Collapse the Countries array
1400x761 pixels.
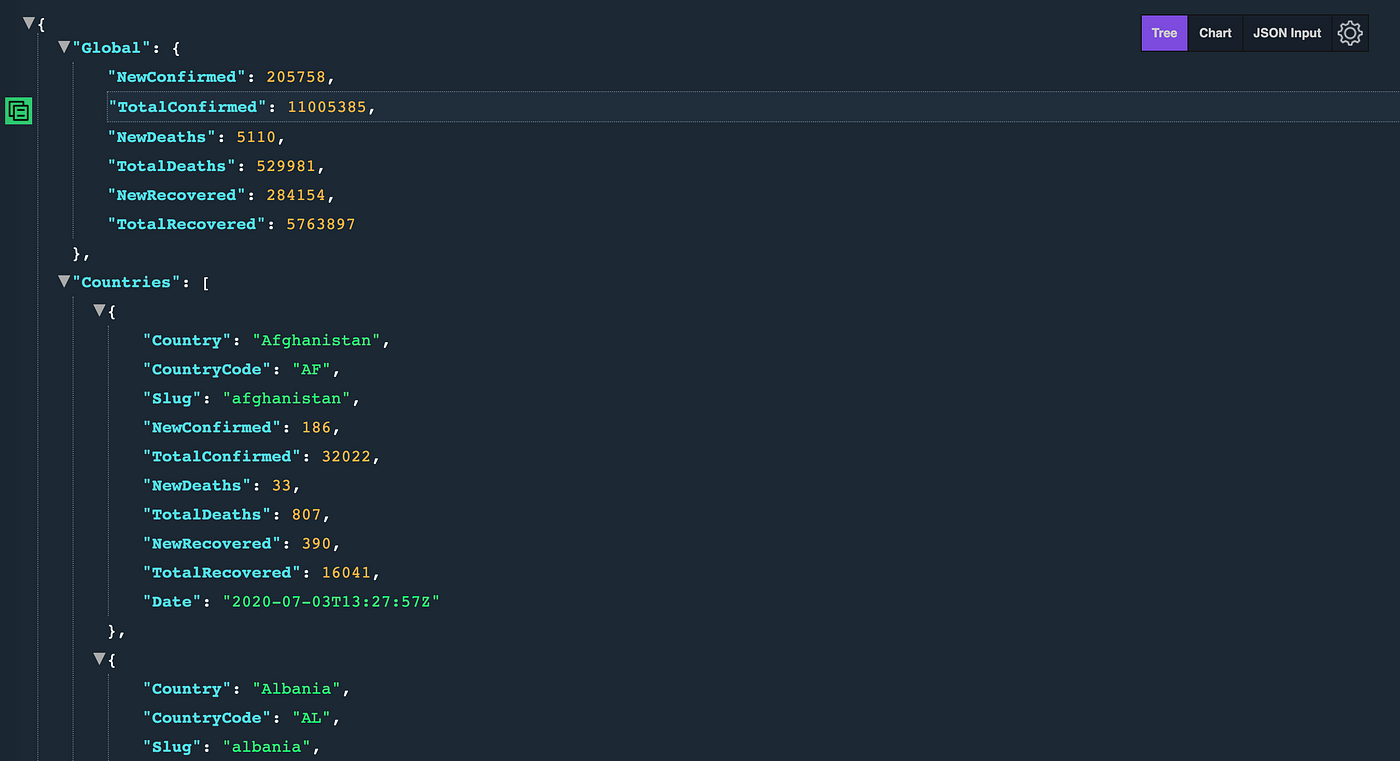(x=64, y=281)
